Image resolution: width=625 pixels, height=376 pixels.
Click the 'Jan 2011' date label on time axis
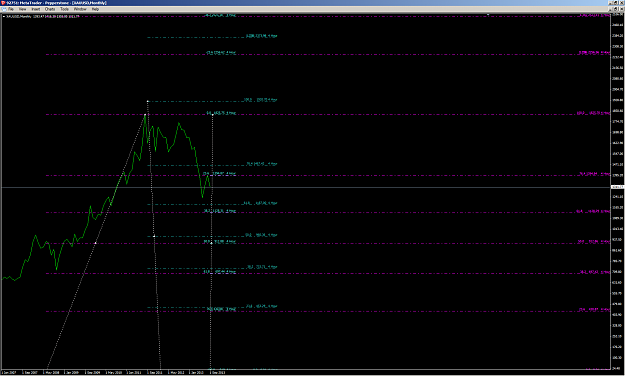(134, 372)
